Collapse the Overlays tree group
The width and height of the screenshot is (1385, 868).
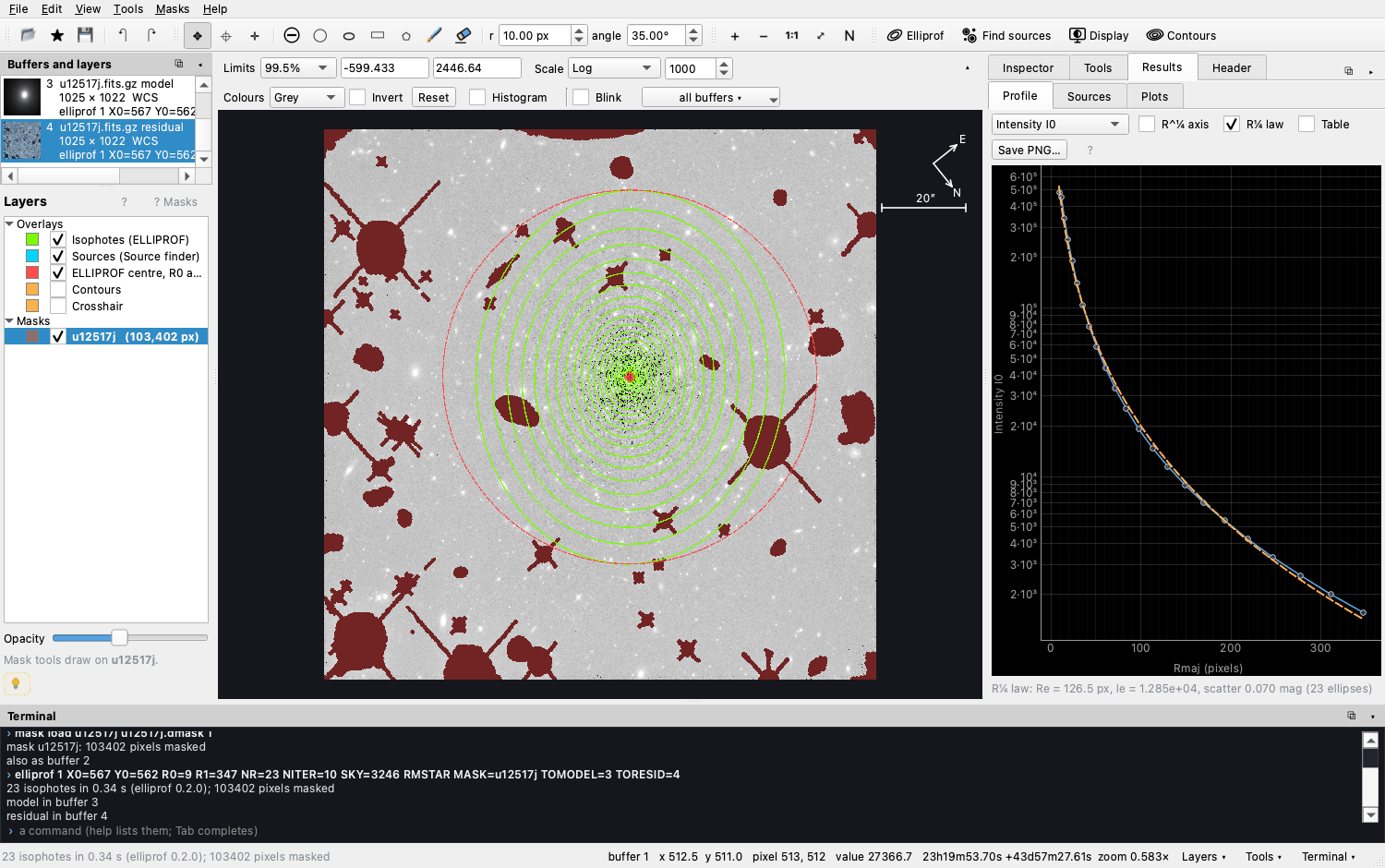tap(9, 223)
